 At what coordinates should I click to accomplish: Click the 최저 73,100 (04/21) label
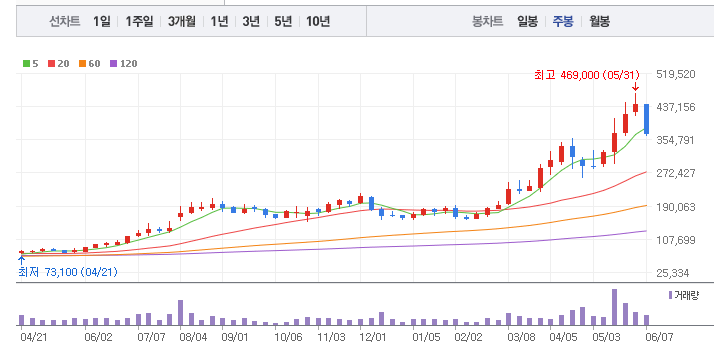click(67, 272)
